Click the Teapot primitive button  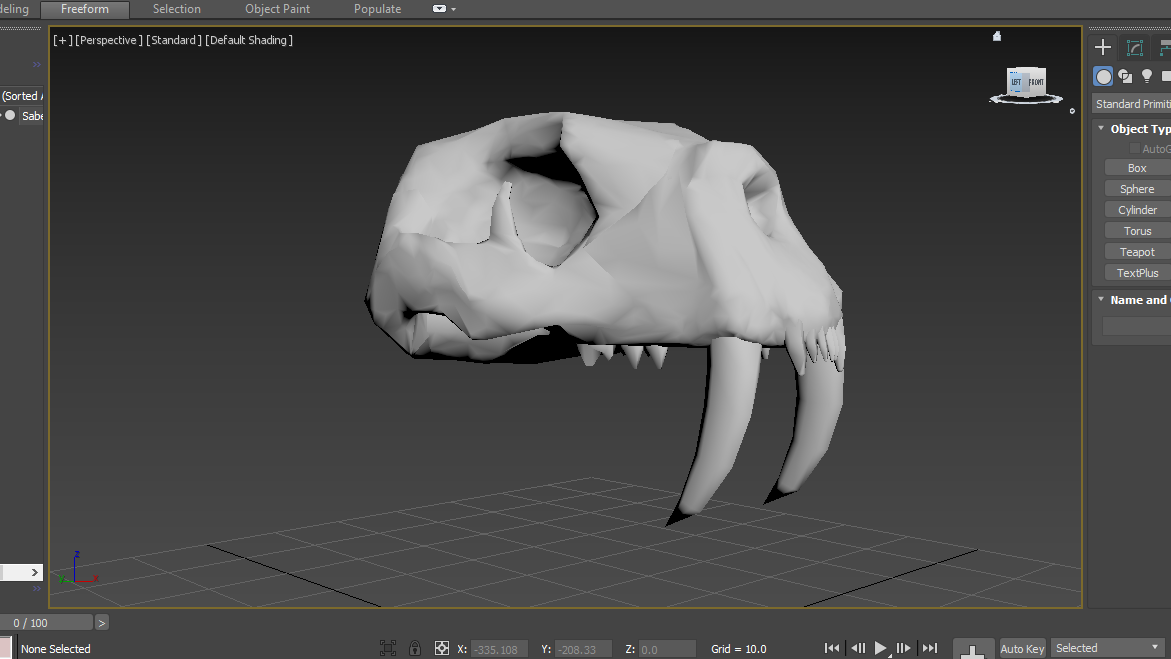(1137, 252)
